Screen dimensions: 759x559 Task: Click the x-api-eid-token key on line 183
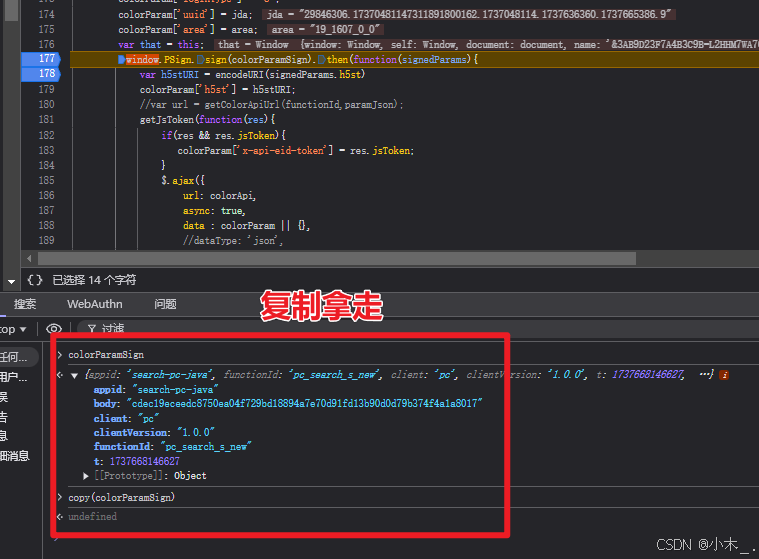pyautogui.click(x=283, y=151)
